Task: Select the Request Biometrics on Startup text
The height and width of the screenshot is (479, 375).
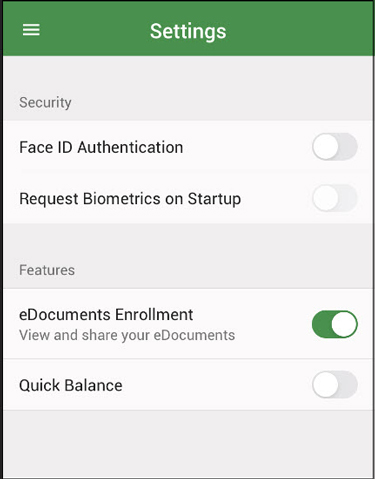Action: point(130,199)
